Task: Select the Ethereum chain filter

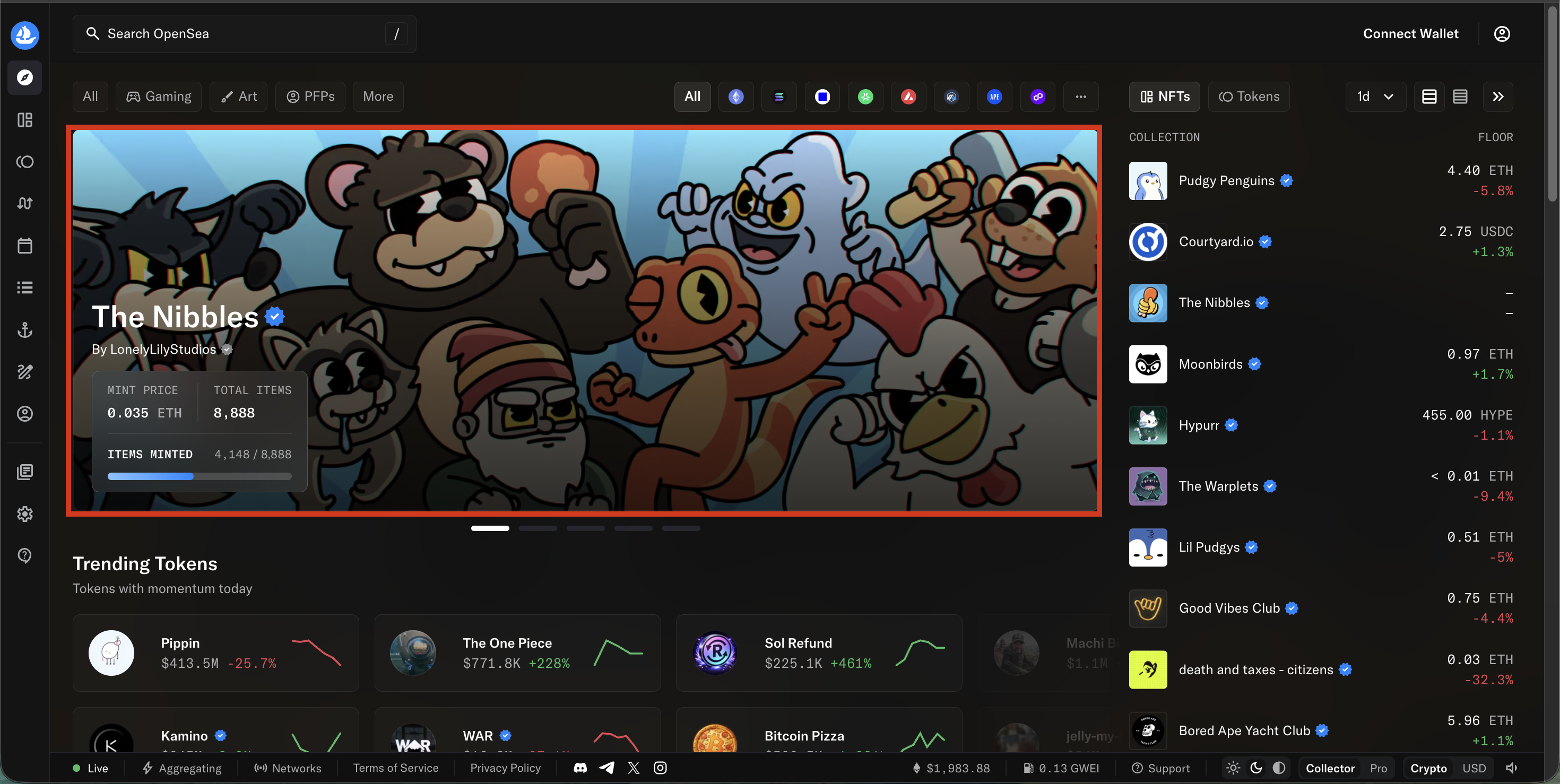Action: pos(736,96)
